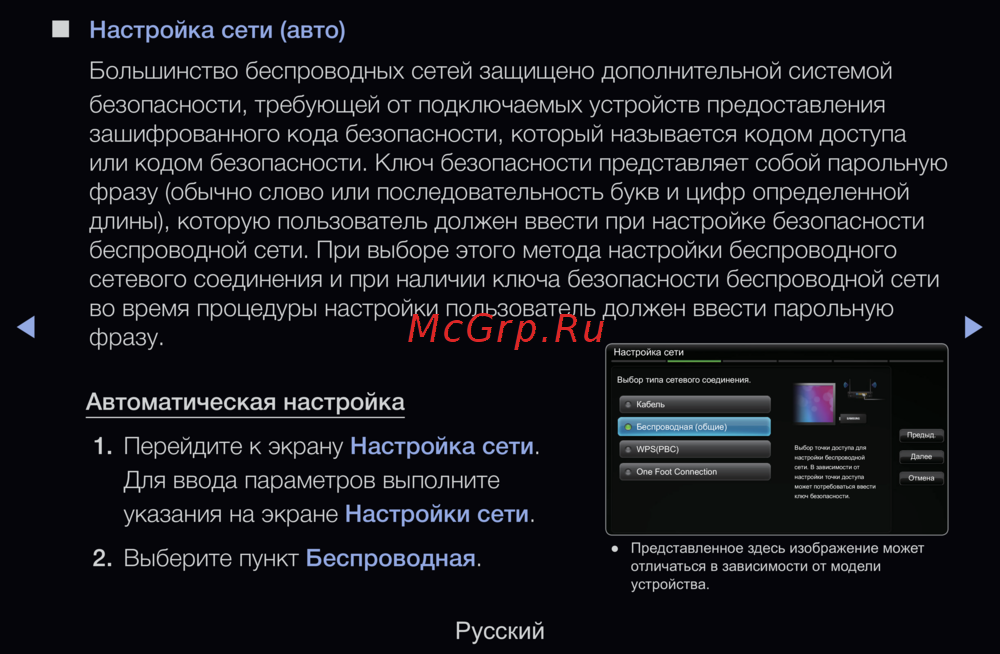Click the Настройка сети (авто) heading
The image size is (1000, 654).
point(217,30)
